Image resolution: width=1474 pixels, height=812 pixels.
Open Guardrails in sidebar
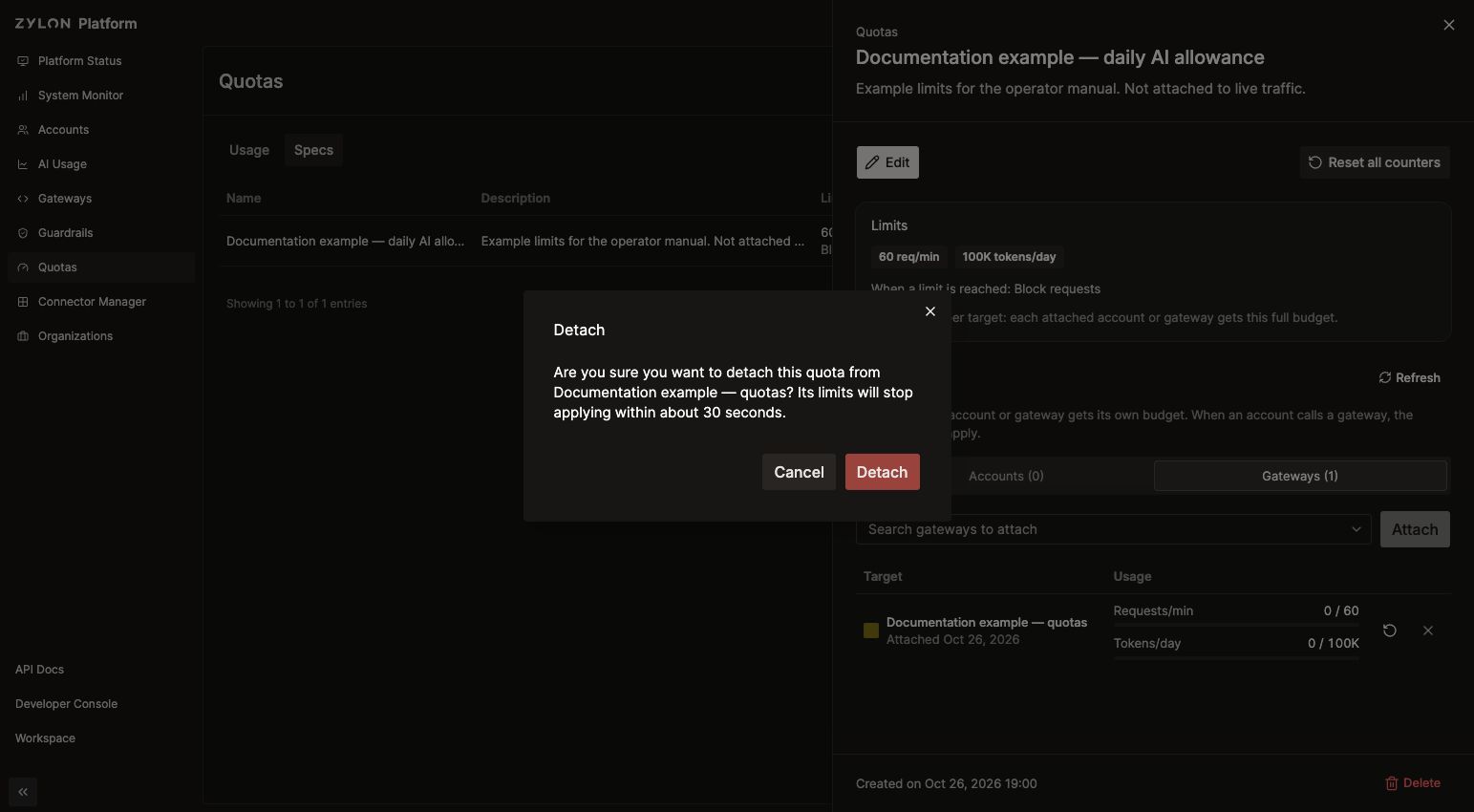(101, 233)
